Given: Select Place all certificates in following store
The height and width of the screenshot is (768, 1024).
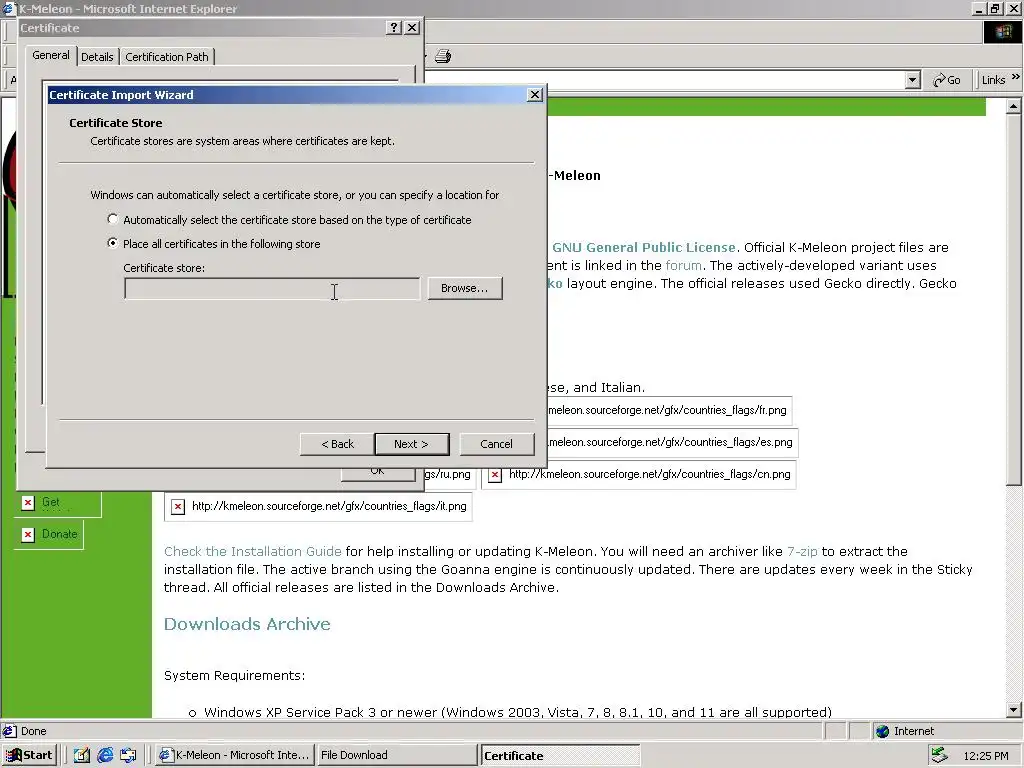Looking at the screenshot, I should tap(113, 243).
